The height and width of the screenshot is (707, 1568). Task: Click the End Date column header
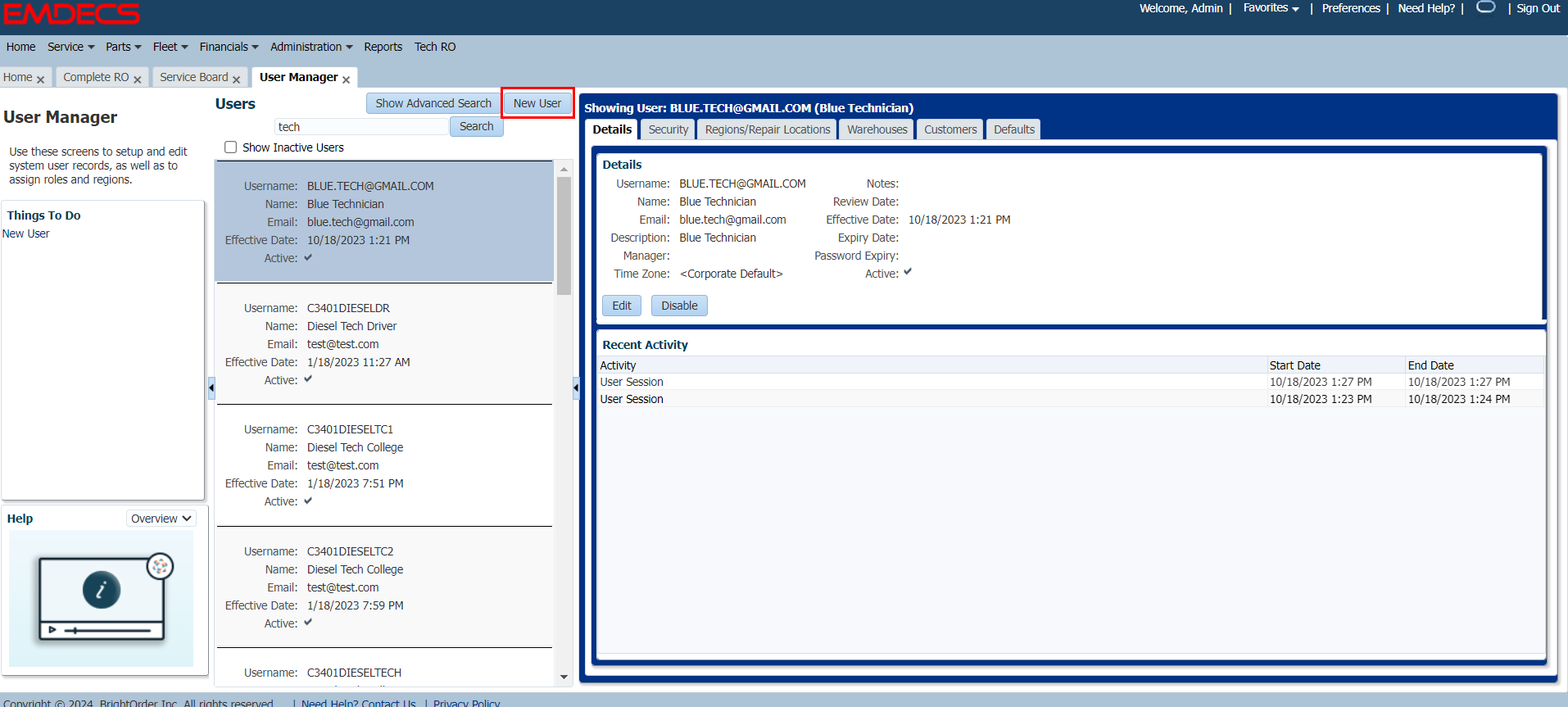pos(1475,365)
